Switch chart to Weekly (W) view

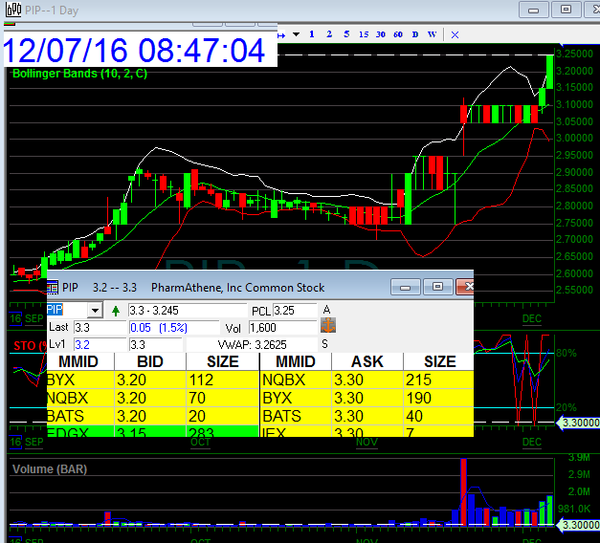[x=432, y=33]
